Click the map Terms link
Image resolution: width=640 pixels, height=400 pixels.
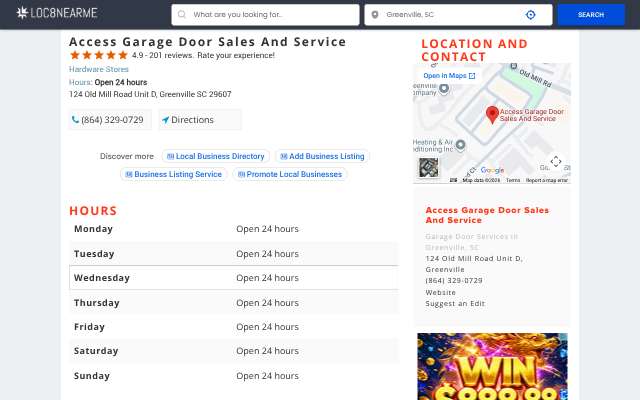513,180
